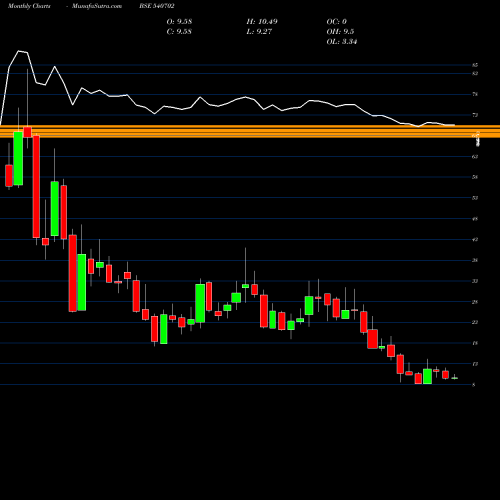Select the open value "O: 9.58"
The width and height of the screenshot is (500, 500).
(x=179, y=21)
